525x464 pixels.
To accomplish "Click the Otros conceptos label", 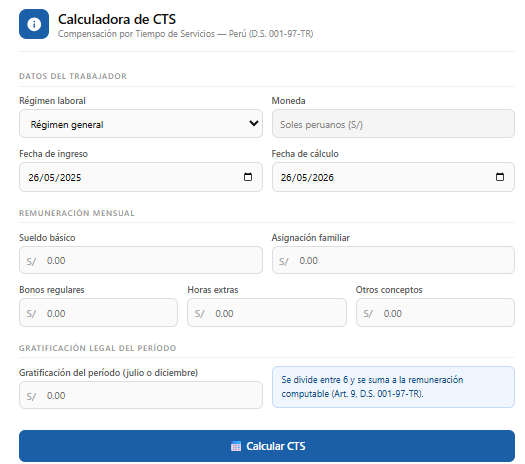I will coord(389,290).
